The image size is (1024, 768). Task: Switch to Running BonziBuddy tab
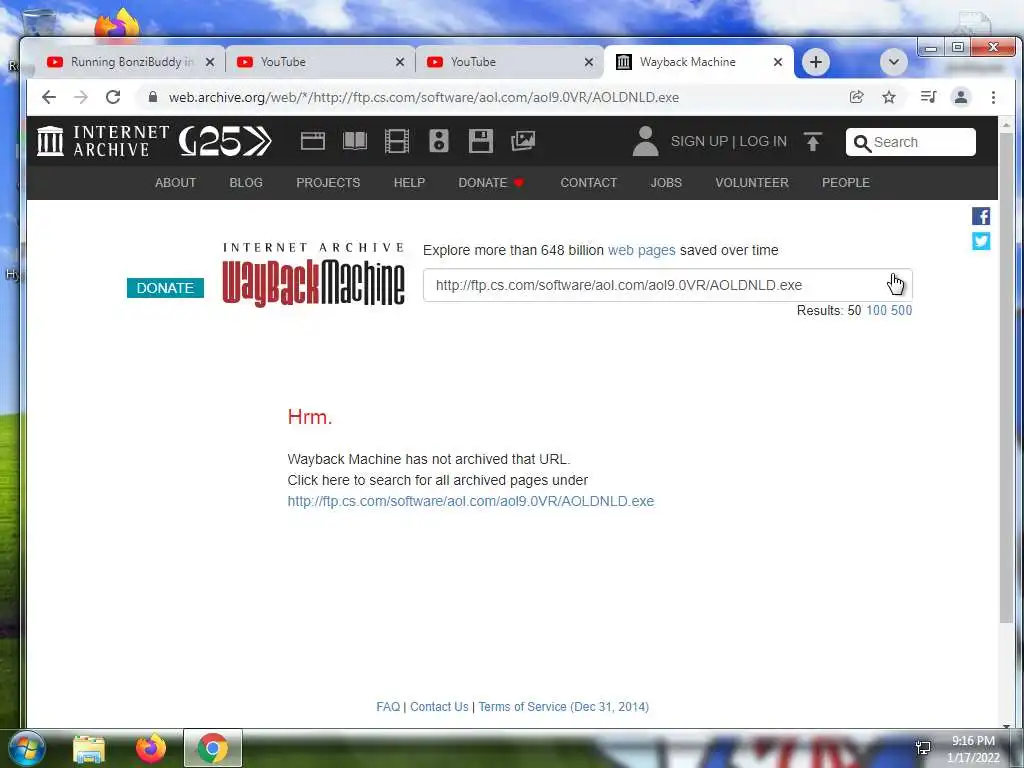click(x=131, y=62)
